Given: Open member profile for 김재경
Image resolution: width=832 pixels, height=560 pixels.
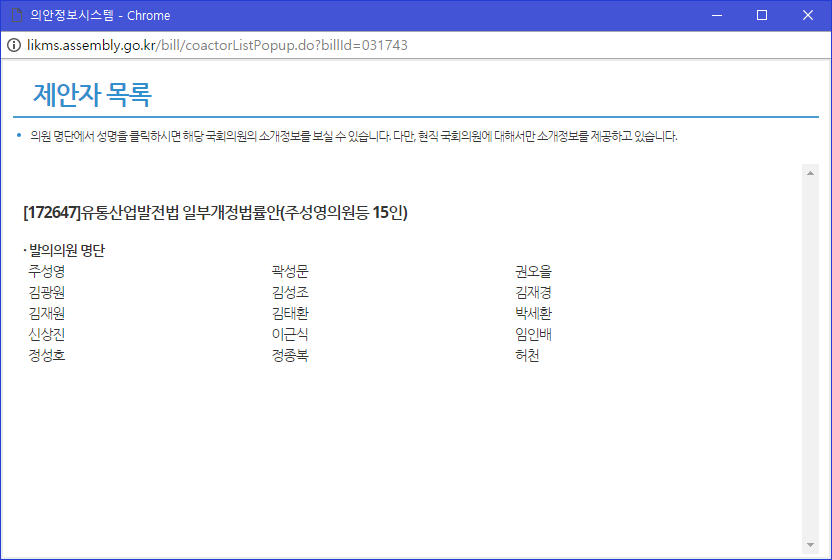Looking at the screenshot, I should click(533, 292).
